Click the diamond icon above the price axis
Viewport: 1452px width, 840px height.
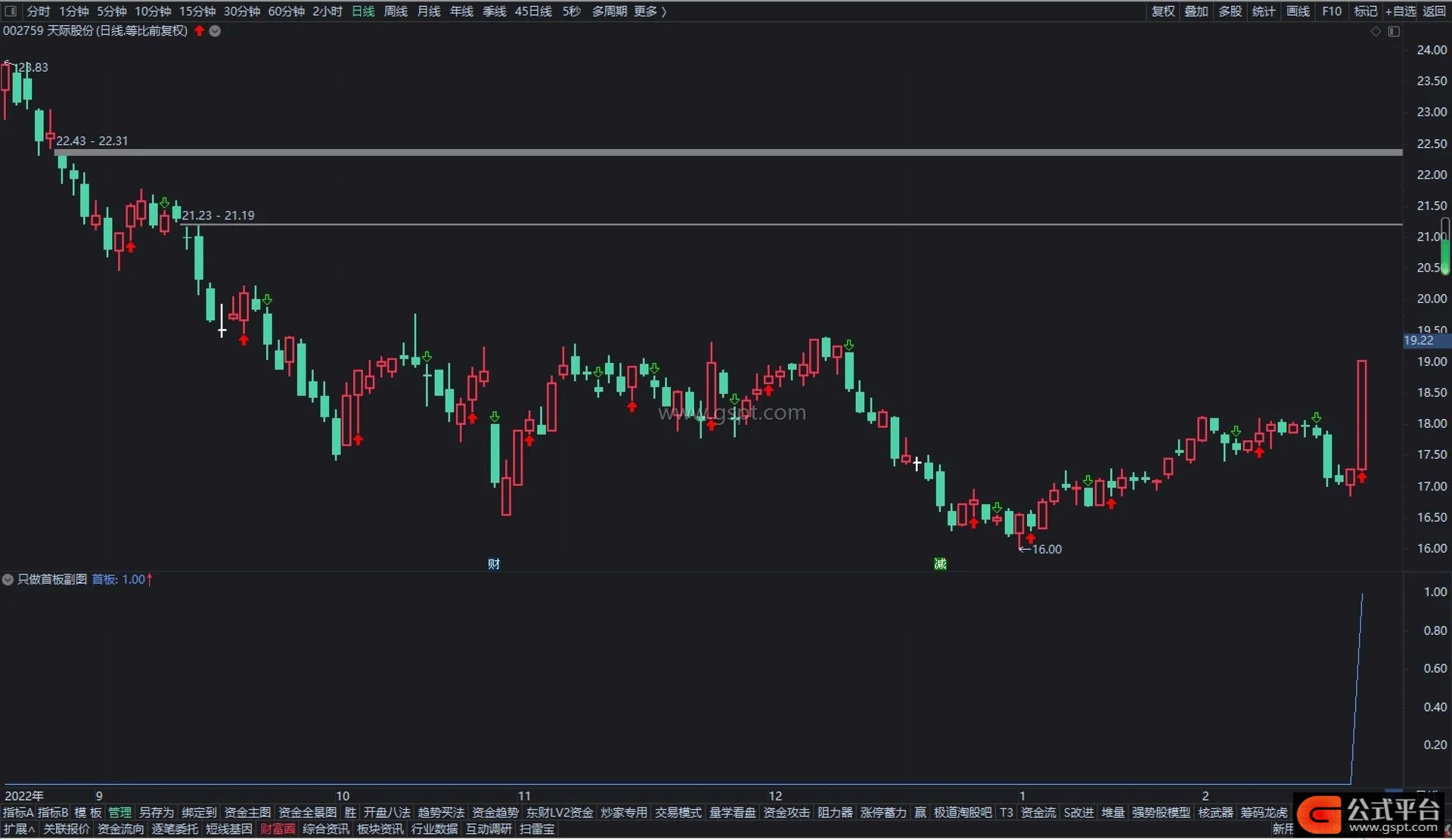pyautogui.click(x=1376, y=32)
